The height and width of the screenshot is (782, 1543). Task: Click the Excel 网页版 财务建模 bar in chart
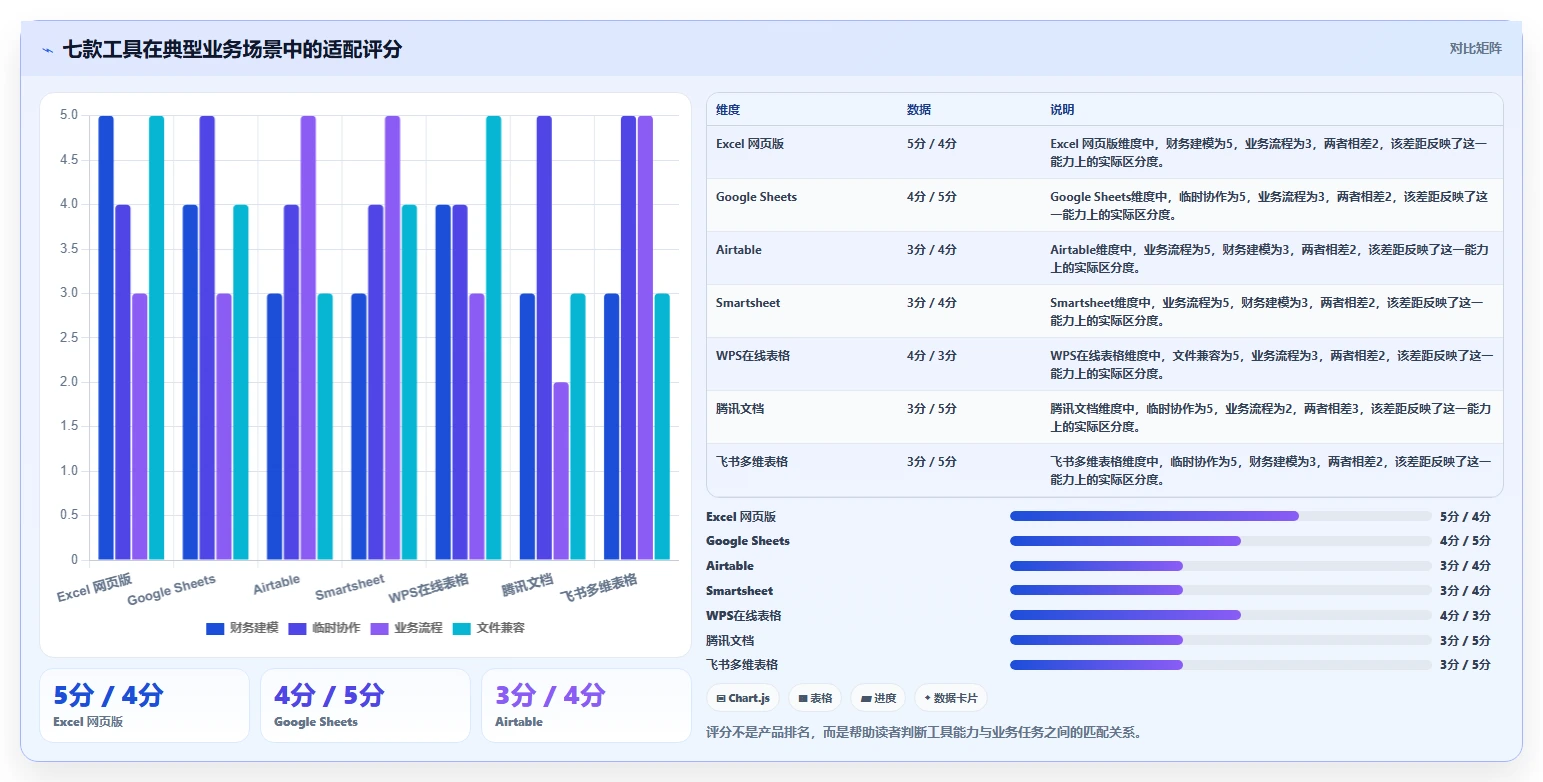click(x=106, y=338)
